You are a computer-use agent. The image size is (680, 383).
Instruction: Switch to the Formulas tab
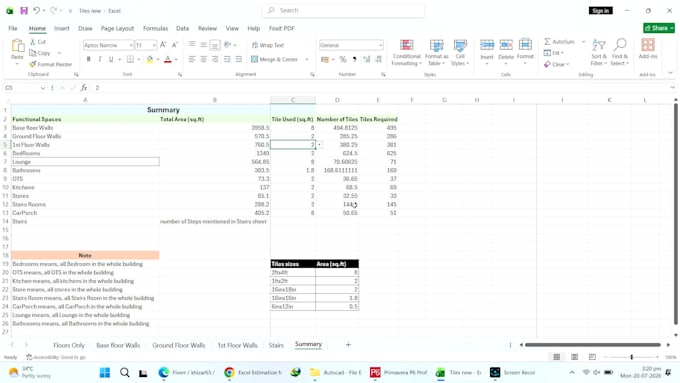pos(155,28)
